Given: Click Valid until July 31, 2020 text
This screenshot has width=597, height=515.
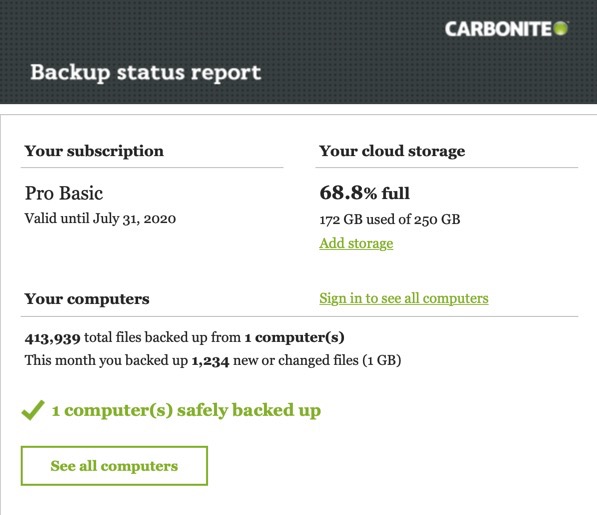Looking at the screenshot, I should tap(100, 219).
